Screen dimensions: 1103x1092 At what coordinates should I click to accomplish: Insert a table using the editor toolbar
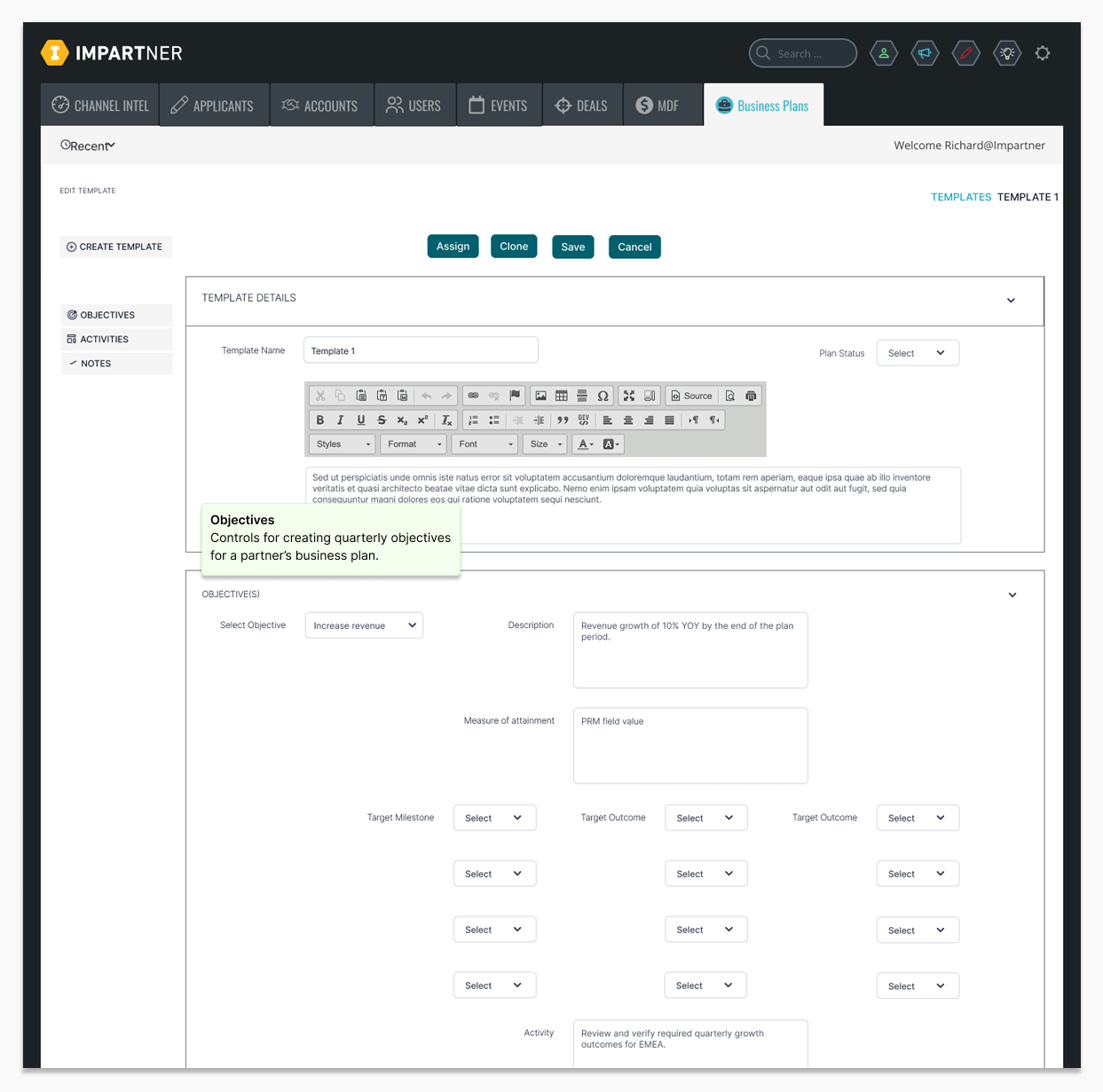[562, 396]
